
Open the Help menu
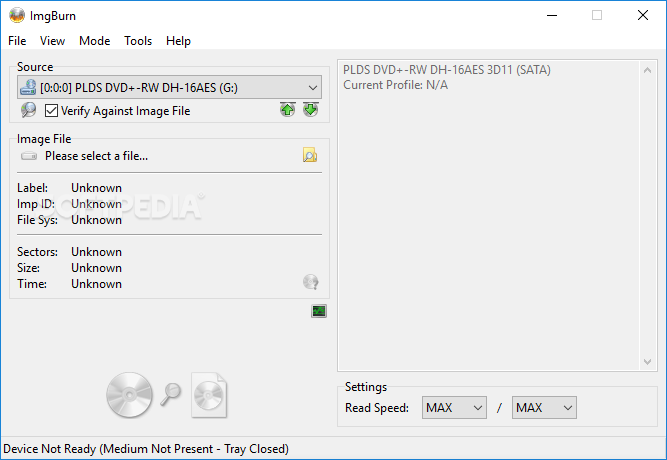tap(178, 41)
